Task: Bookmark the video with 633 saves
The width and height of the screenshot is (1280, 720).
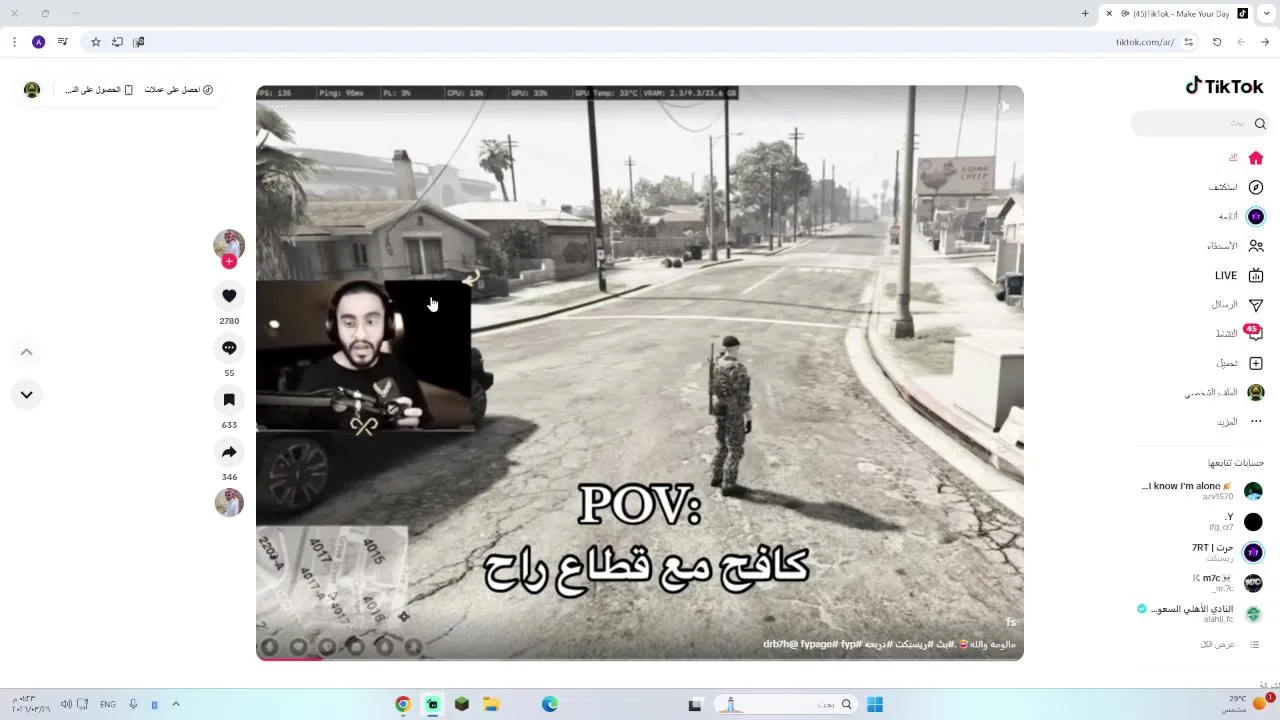Action: pos(229,400)
